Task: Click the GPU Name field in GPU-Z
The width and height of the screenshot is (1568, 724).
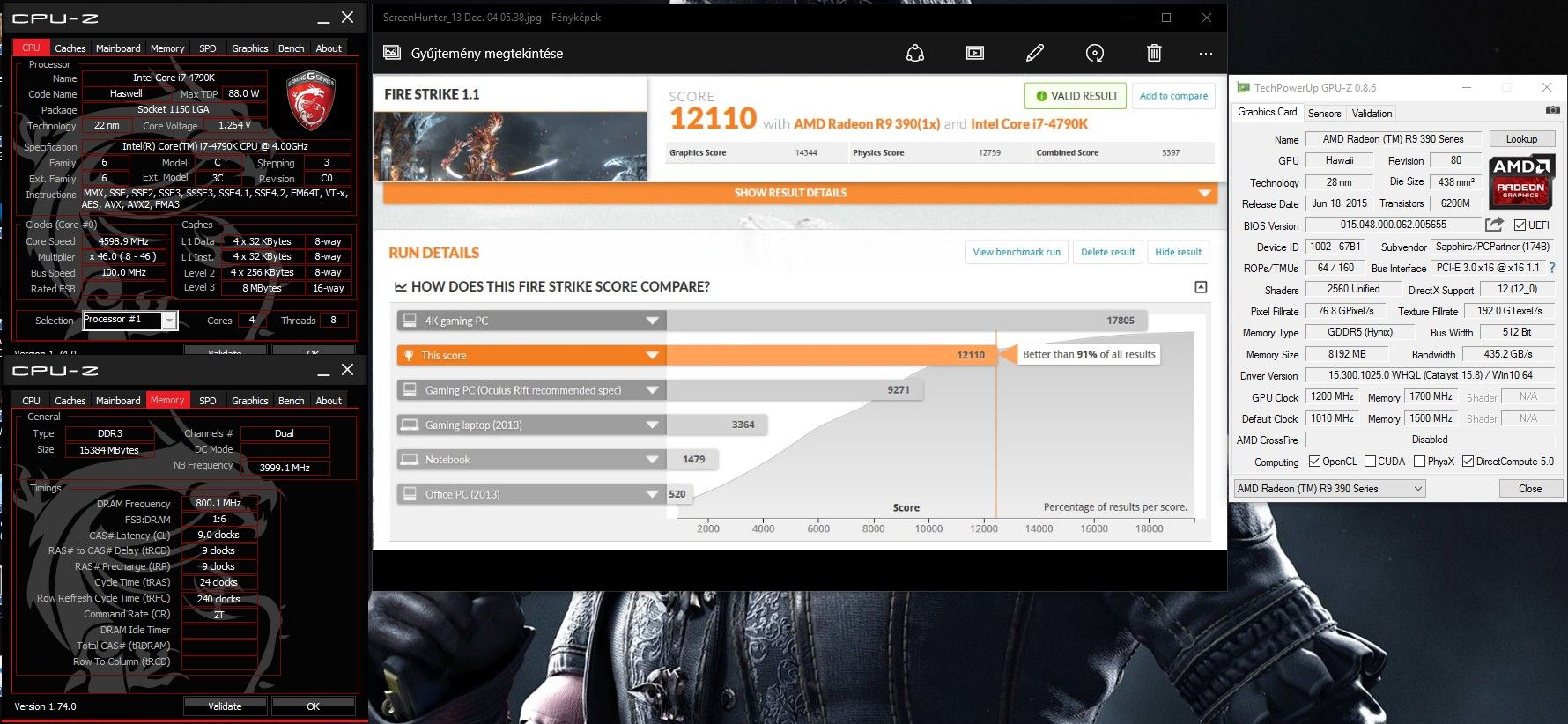Action: point(1393,139)
